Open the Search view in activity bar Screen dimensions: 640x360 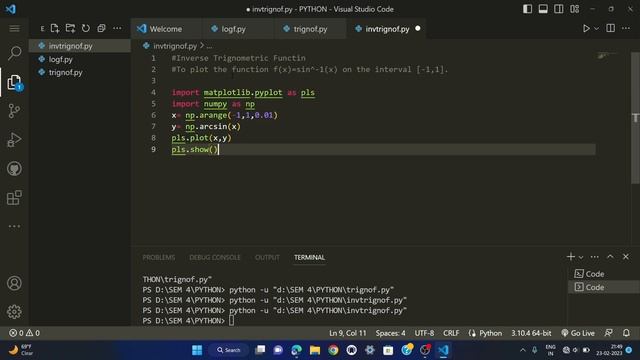[x=14, y=53]
